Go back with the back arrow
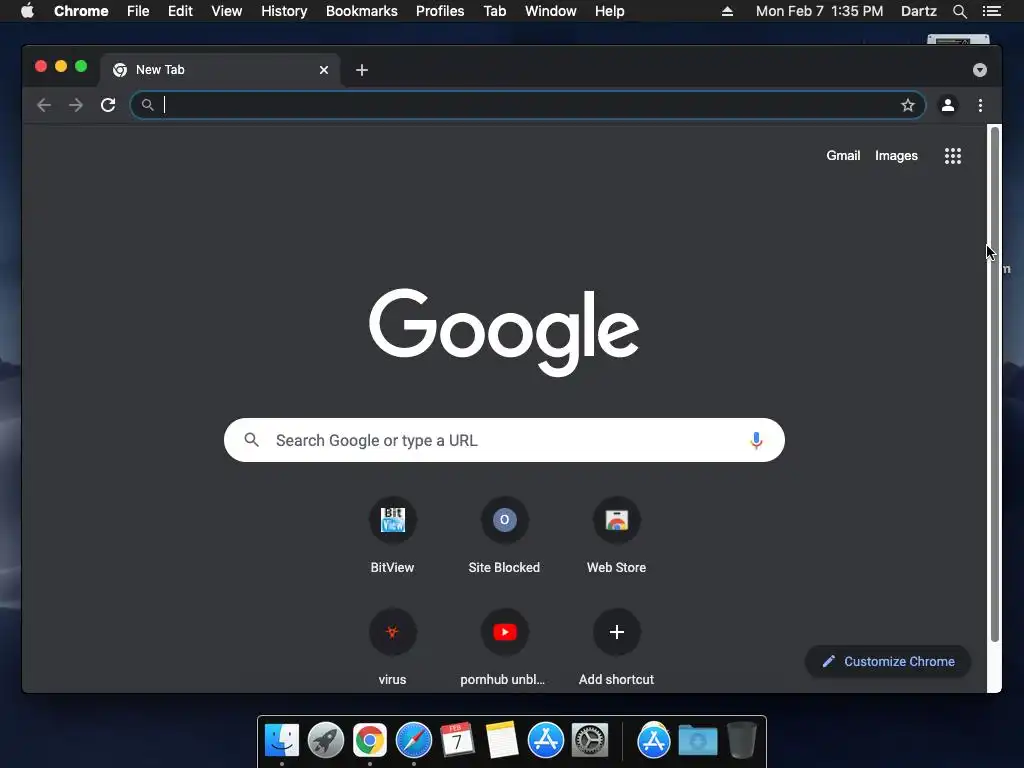Screen dimensions: 1024x768 [x=44, y=105]
